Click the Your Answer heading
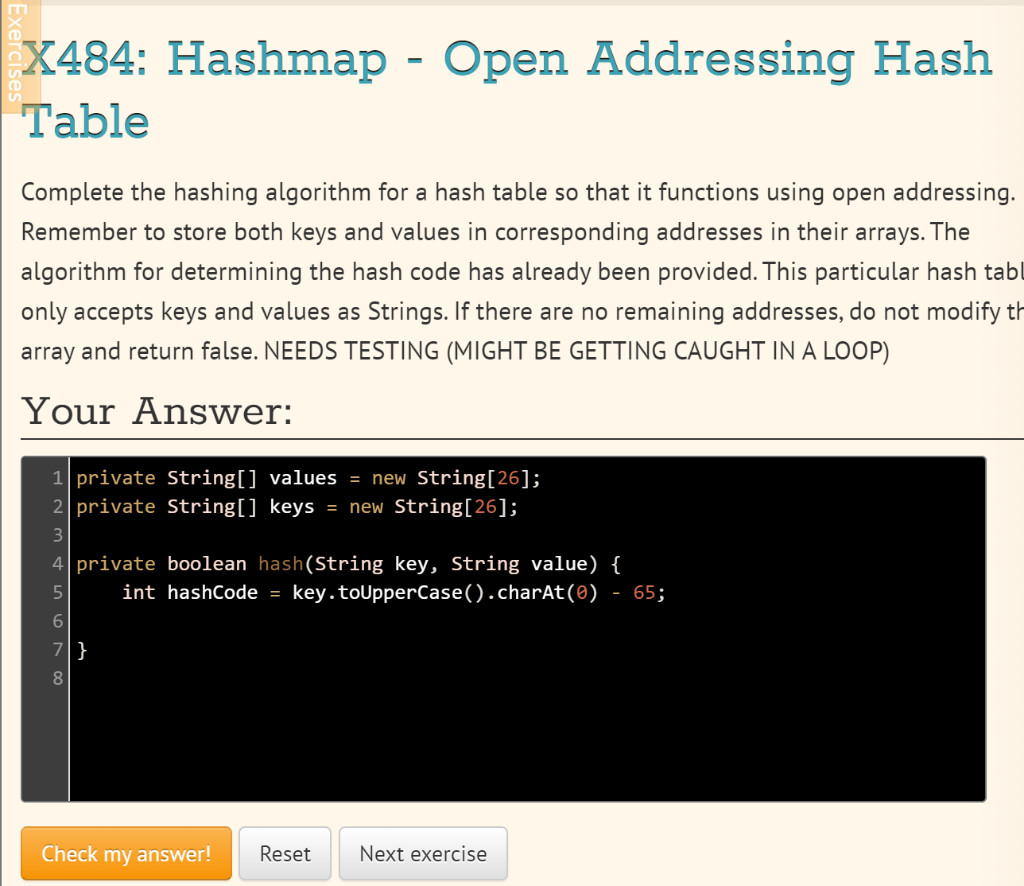 (154, 411)
